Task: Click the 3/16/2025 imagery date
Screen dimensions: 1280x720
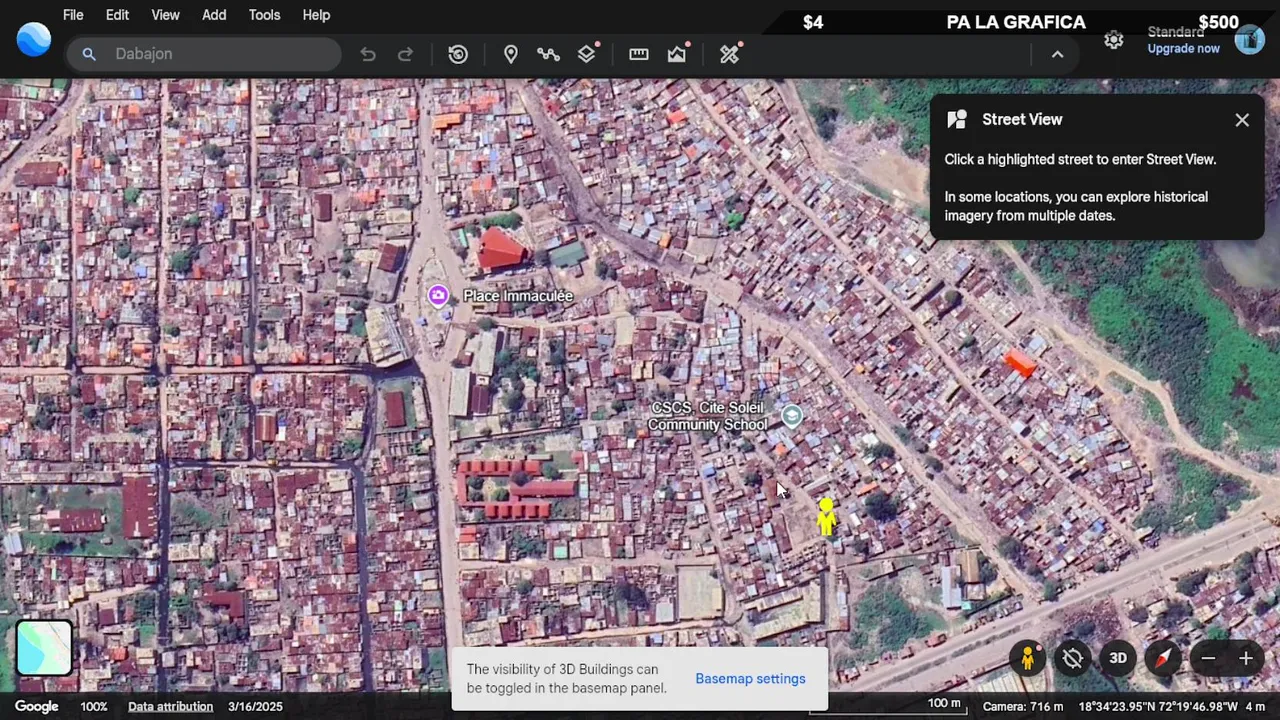Action: point(255,707)
